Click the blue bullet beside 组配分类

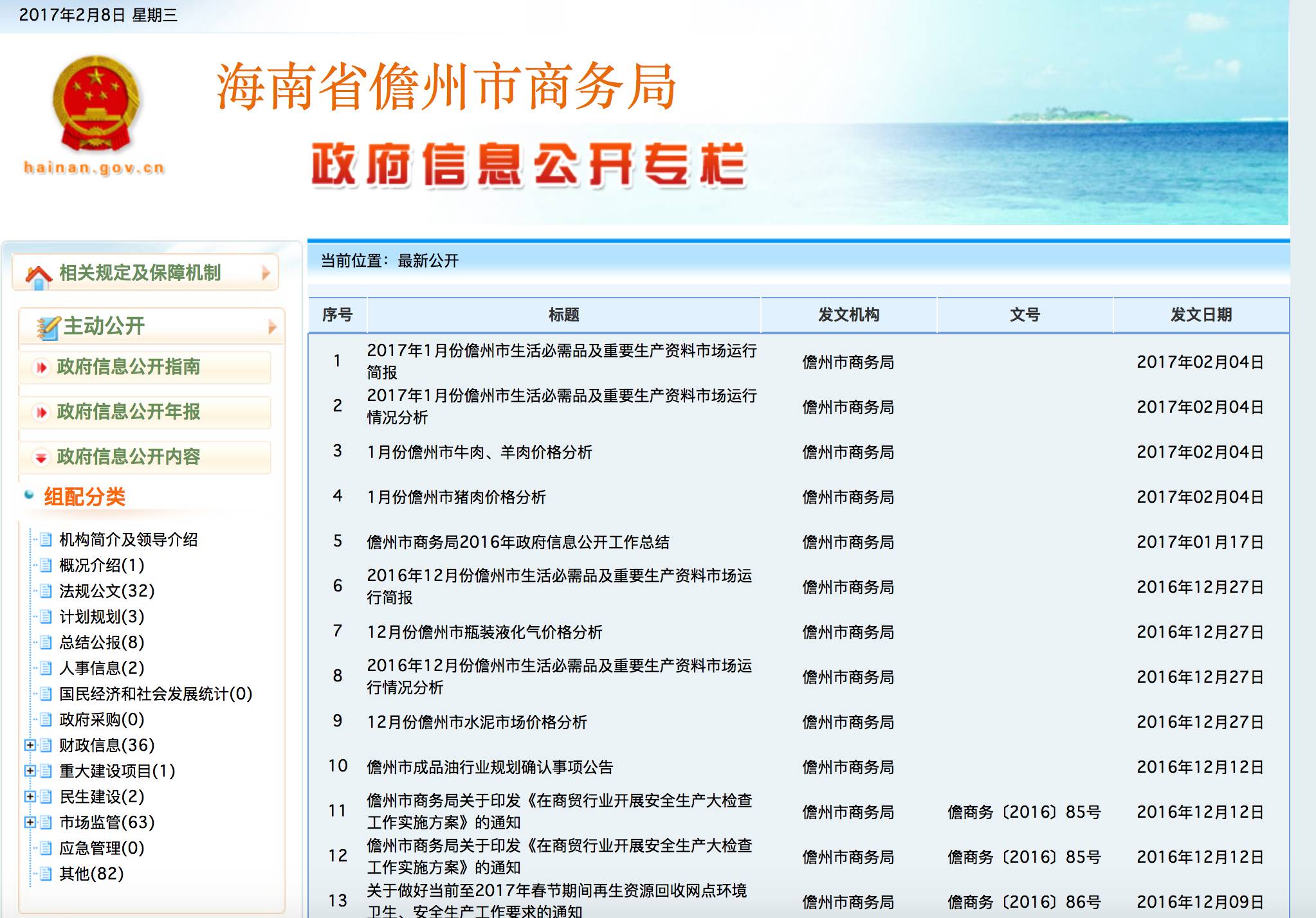click(x=29, y=495)
